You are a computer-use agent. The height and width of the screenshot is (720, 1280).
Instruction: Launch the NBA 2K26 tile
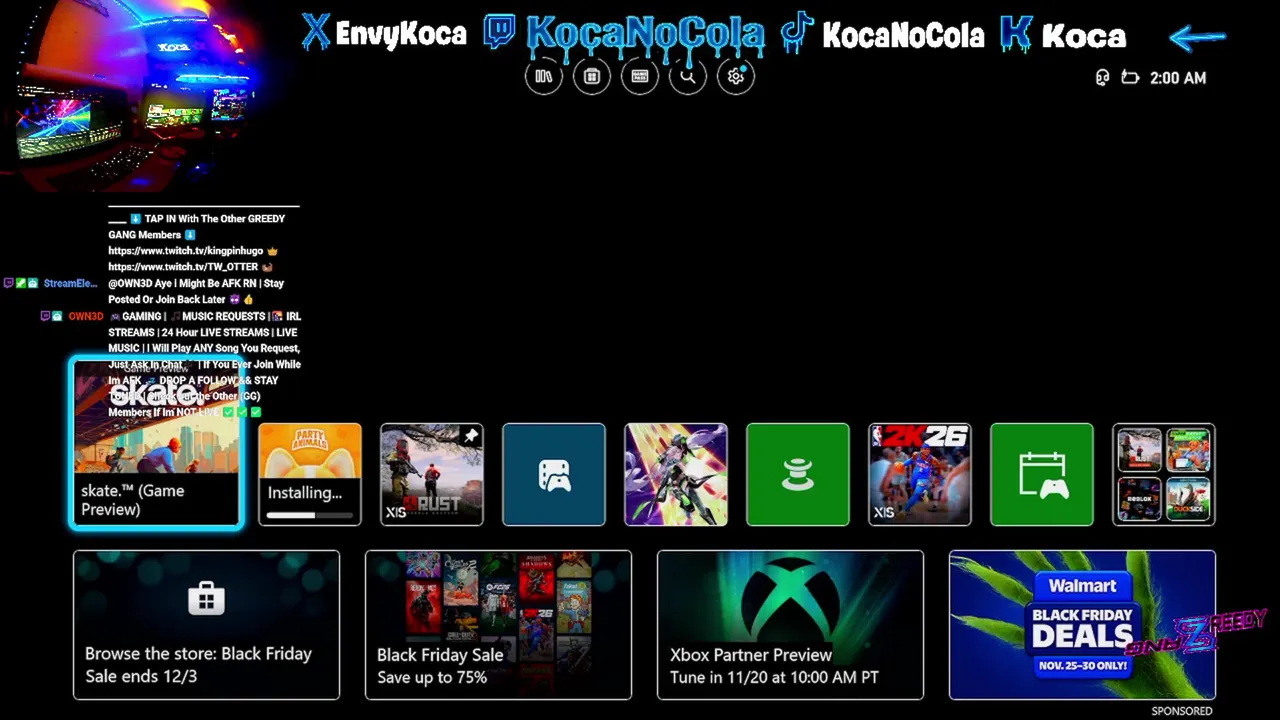(920, 474)
